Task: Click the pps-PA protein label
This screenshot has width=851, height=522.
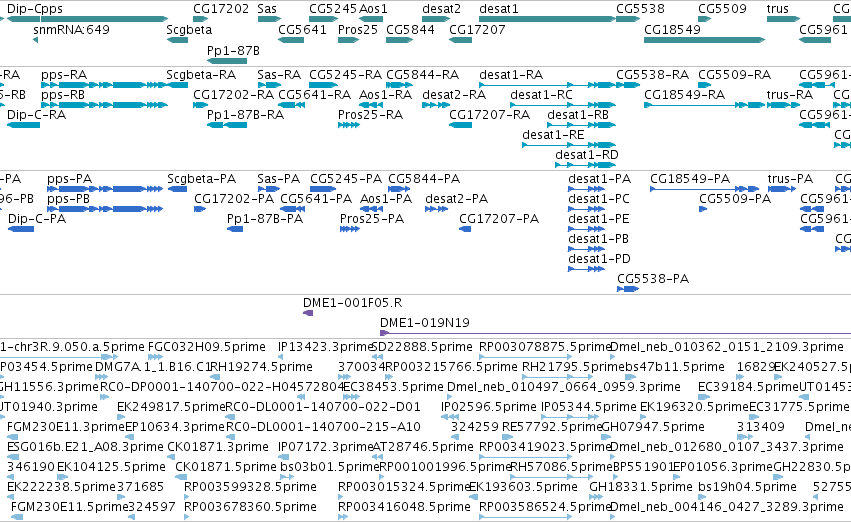Action: click(69, 179)
